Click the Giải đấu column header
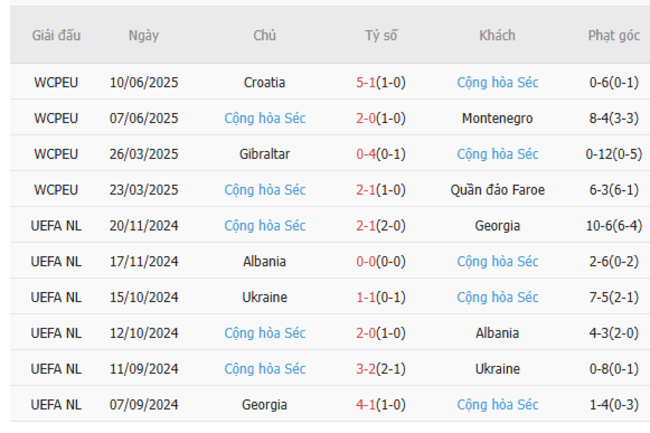Screen dimensions: 650x433 click(56, 35)
